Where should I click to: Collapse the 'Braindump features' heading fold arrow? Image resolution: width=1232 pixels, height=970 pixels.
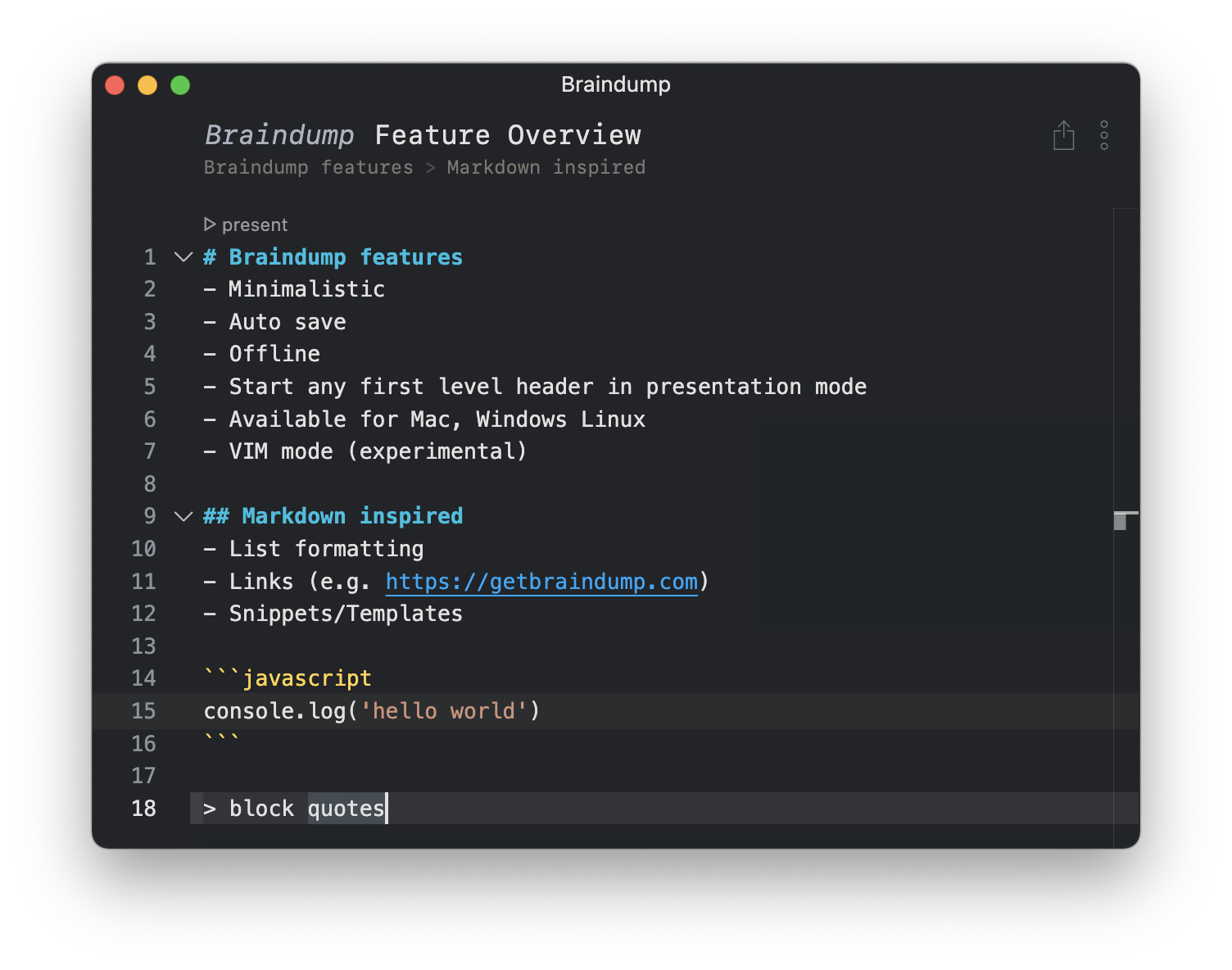coord(183,257)
